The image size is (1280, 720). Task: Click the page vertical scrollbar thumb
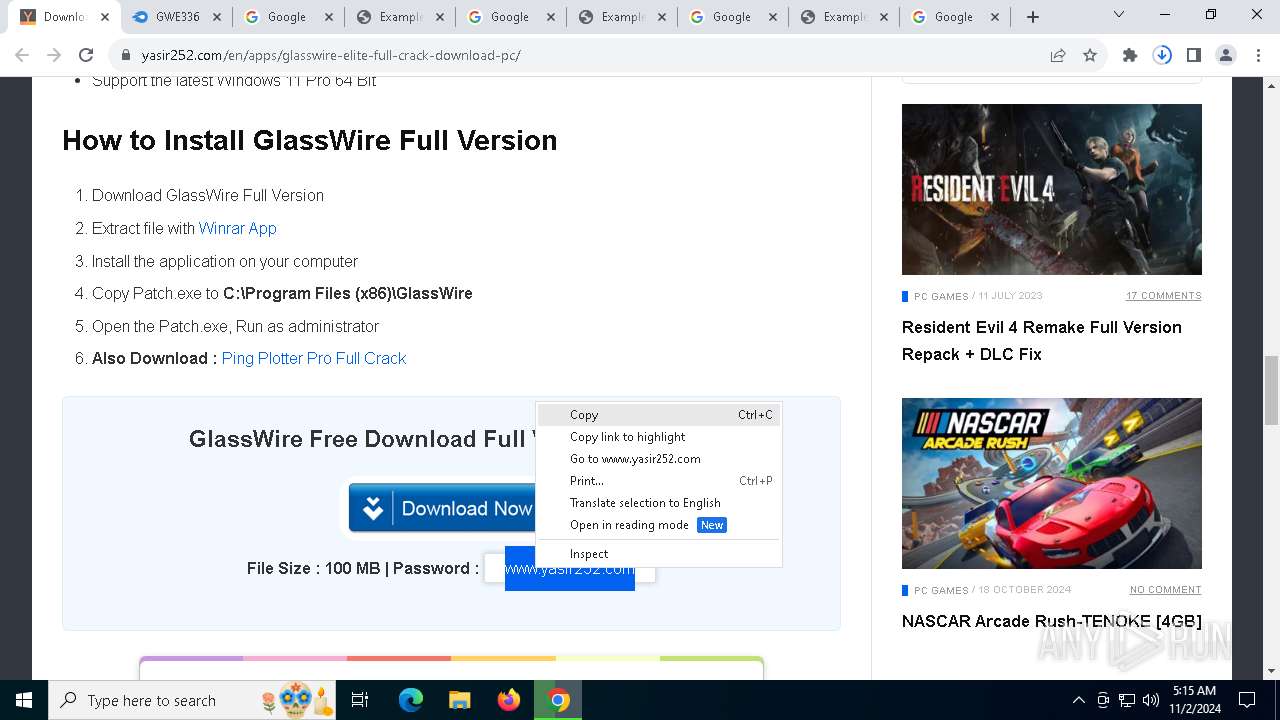1272,390
